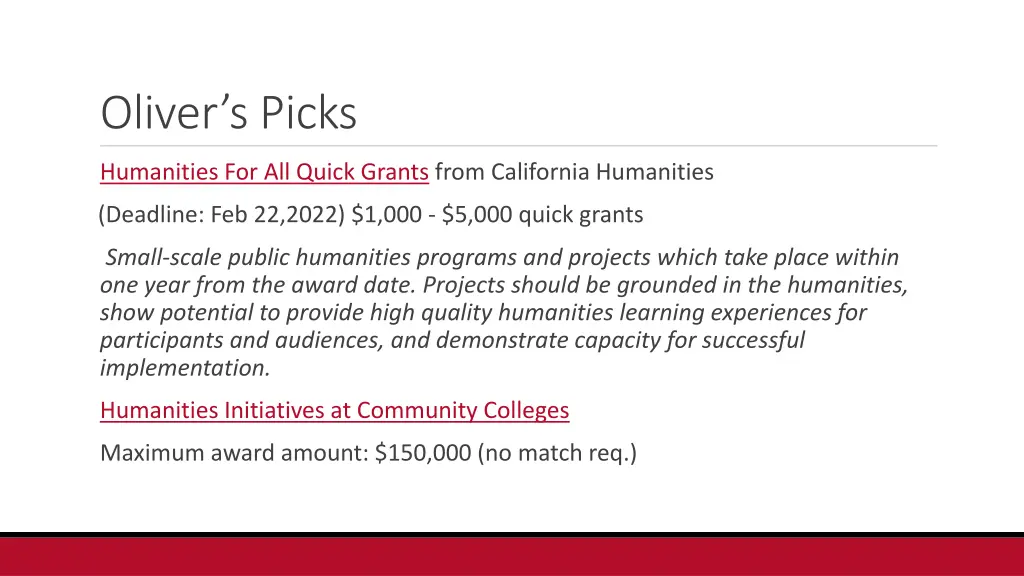1024x576 pixels.
Task: Click "one year from the award date" phrase
Action: click(x=258, y=285)
